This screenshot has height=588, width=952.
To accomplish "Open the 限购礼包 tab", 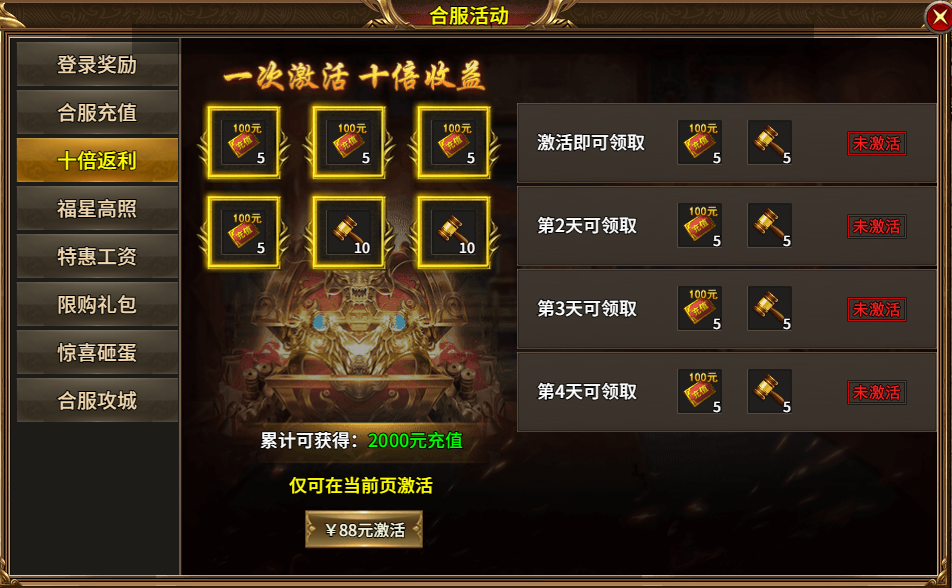I will [x=97, y=304].
